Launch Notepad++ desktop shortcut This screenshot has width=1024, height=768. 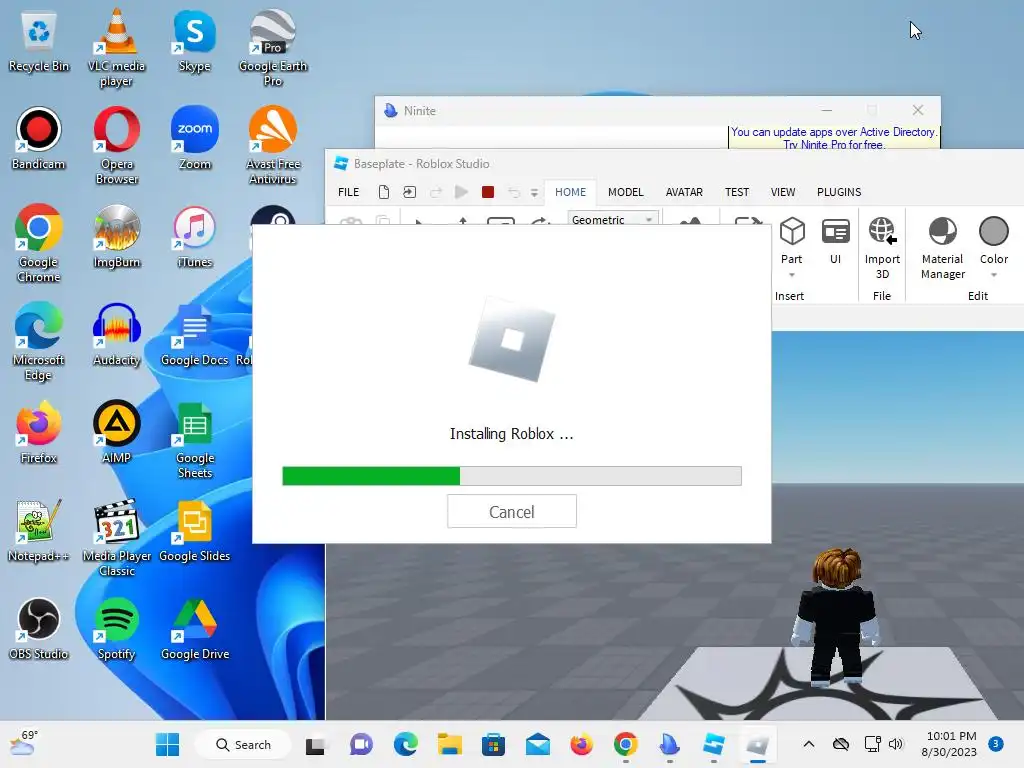point(39,530)
